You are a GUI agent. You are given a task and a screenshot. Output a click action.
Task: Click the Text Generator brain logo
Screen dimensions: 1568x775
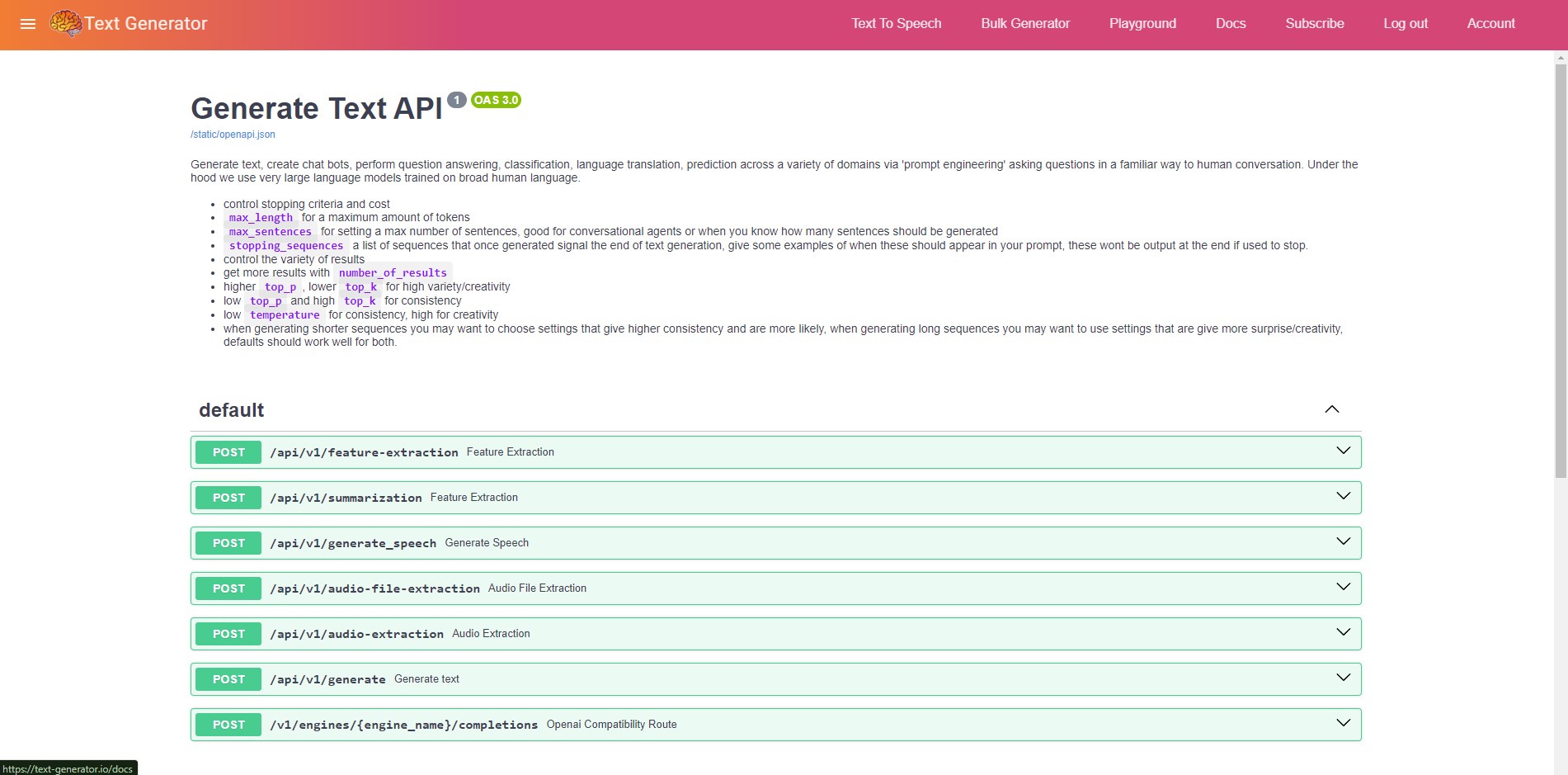[65, 23]
